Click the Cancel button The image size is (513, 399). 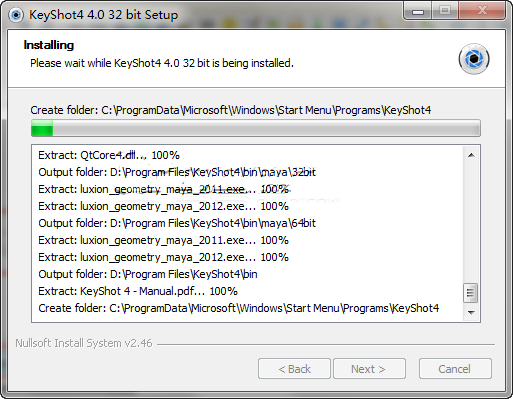pos(455,369)
